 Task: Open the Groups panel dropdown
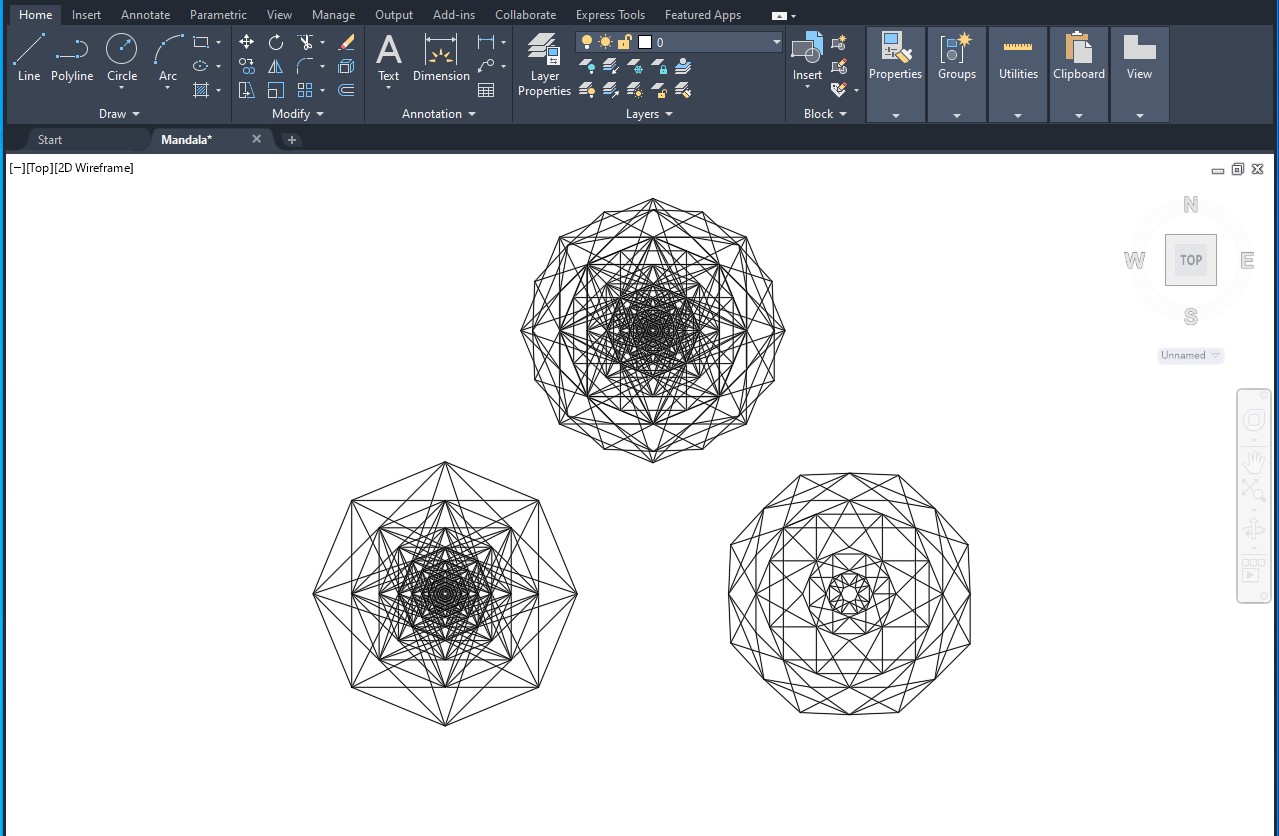coord(957,115)
